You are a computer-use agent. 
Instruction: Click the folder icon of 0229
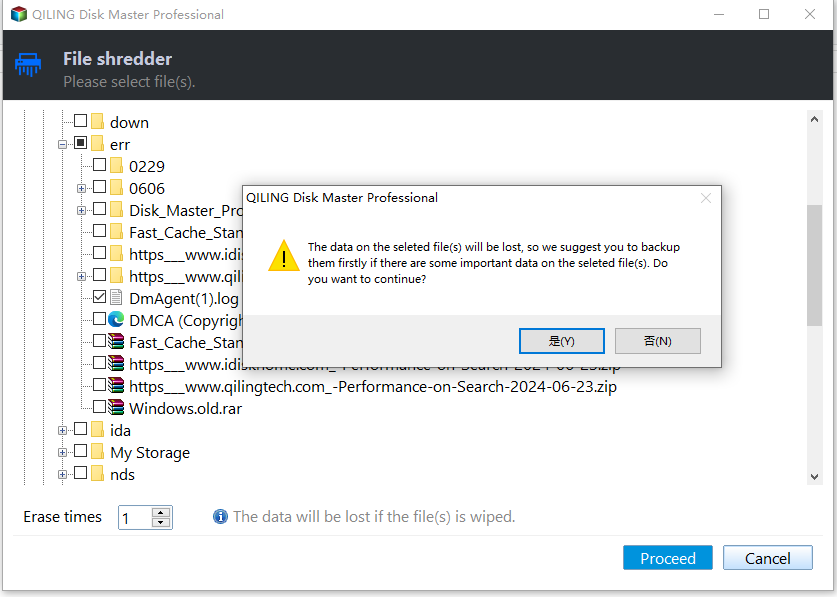pyautogui.click(x=116, y=166)
